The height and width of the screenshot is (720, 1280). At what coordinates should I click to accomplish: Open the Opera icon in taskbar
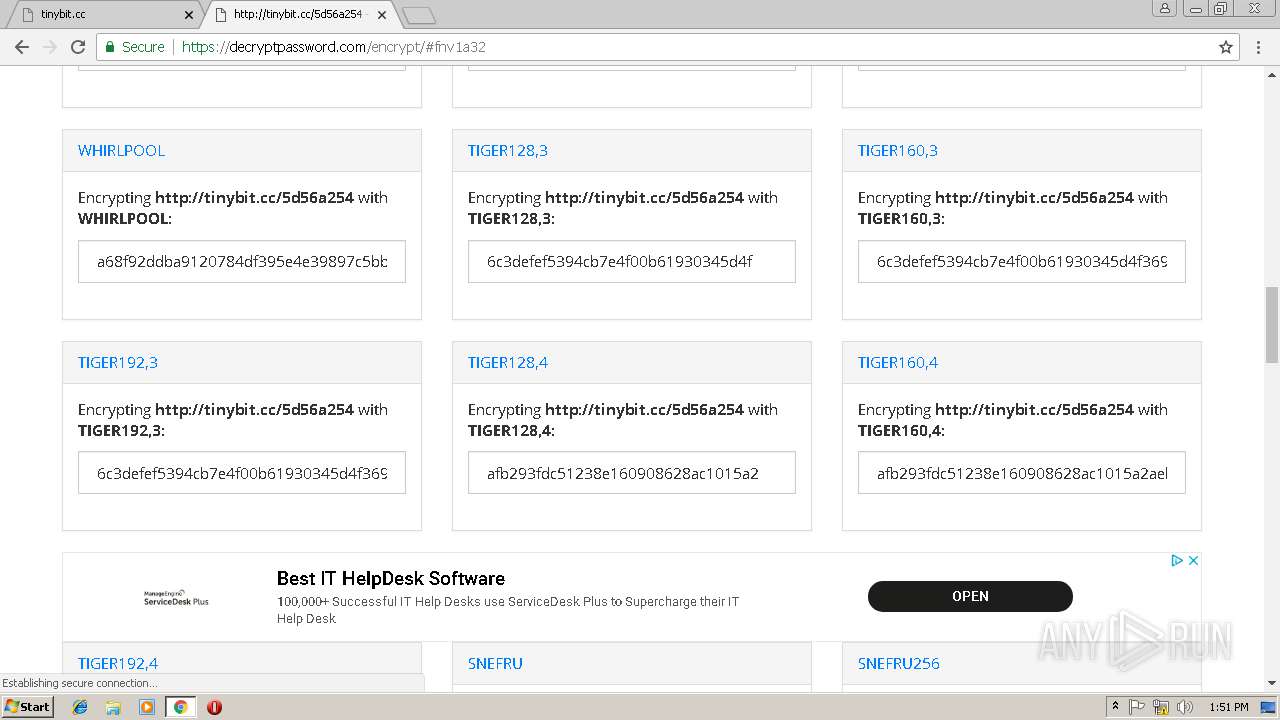214,707
